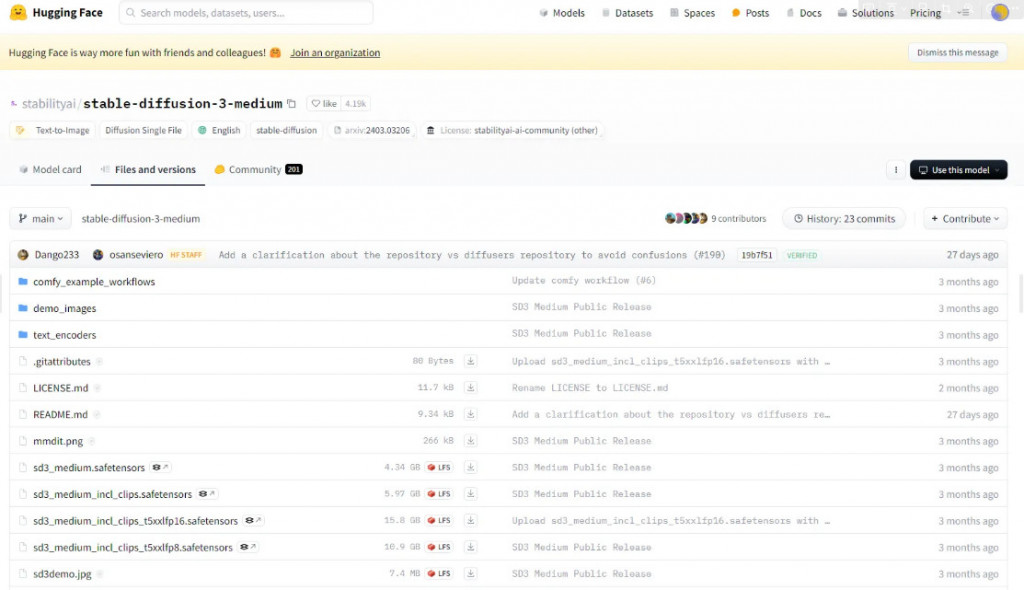Image resolution: width=1024 pixels, height=590 pixels.
Task: Expand the main branch dropdown
Action: click(x=40, y=218)
